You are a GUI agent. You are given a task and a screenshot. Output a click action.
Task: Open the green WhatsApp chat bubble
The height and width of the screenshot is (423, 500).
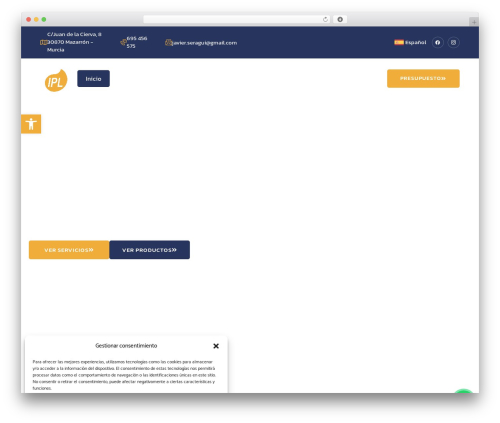click(464, 391)
